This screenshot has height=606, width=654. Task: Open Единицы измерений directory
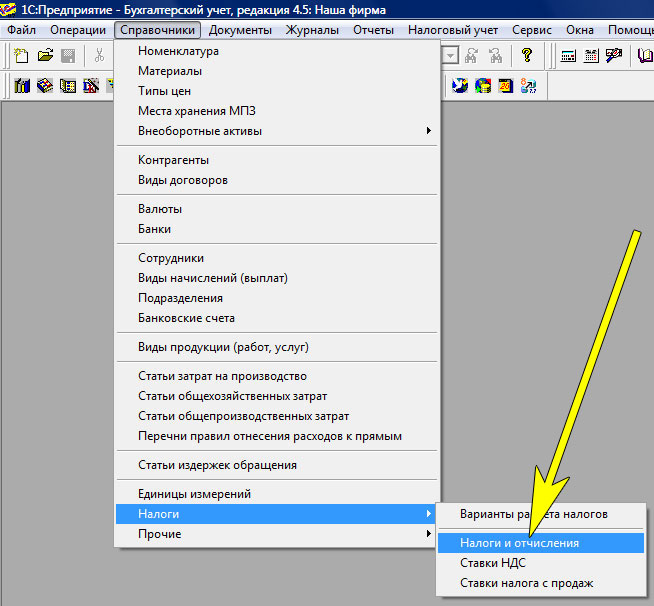point(277,494)
